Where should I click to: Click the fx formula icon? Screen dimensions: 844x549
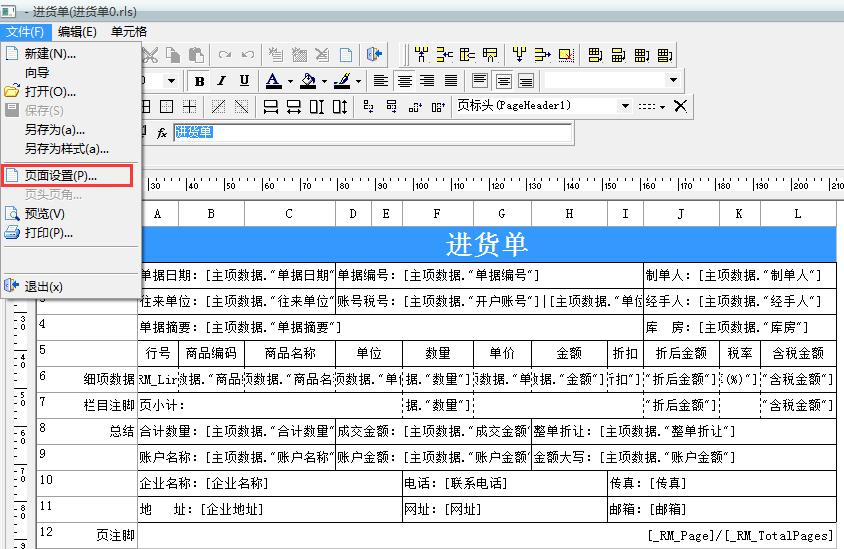[x=162, y=133]
